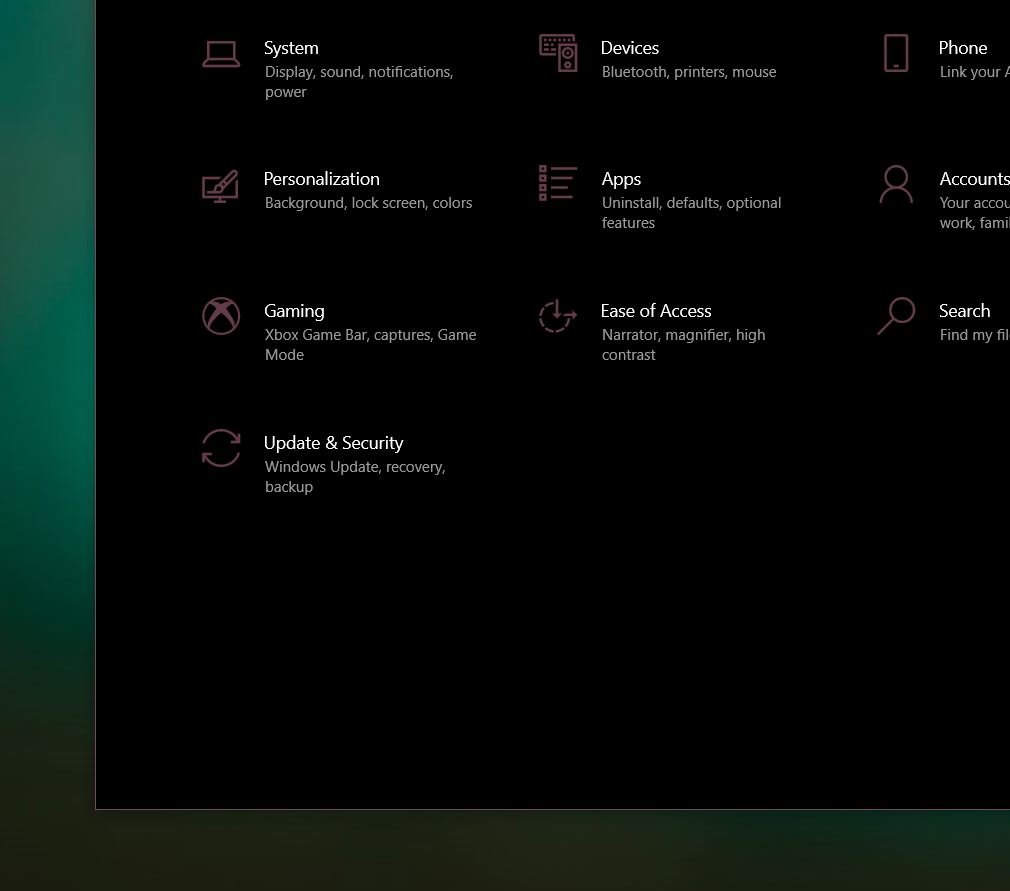Click the Devices keyboard and speaker icon
The image size is (1010, 891).
click(x=558, y=53)
